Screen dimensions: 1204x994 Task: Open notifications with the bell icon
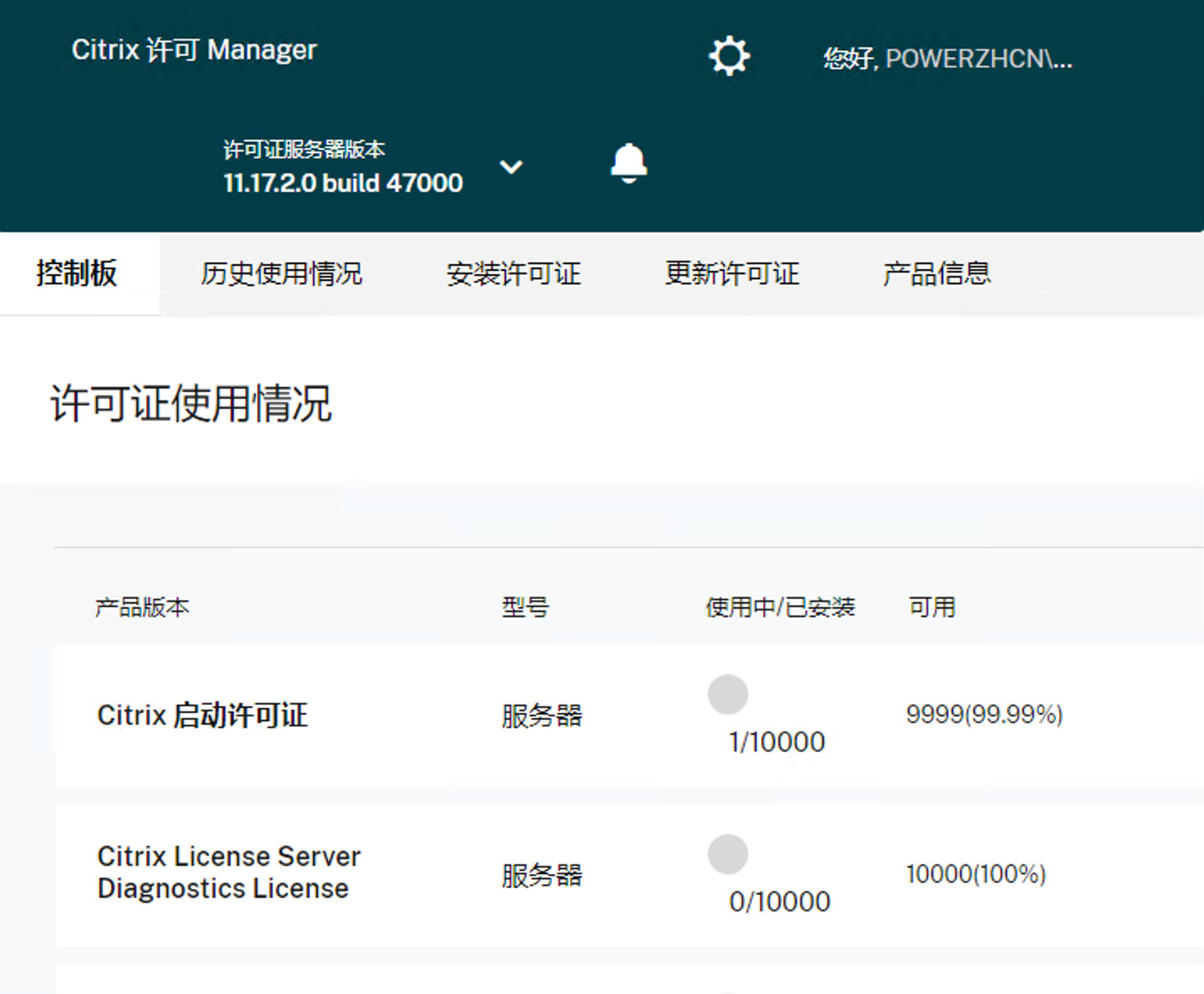(x=629, y=163)
